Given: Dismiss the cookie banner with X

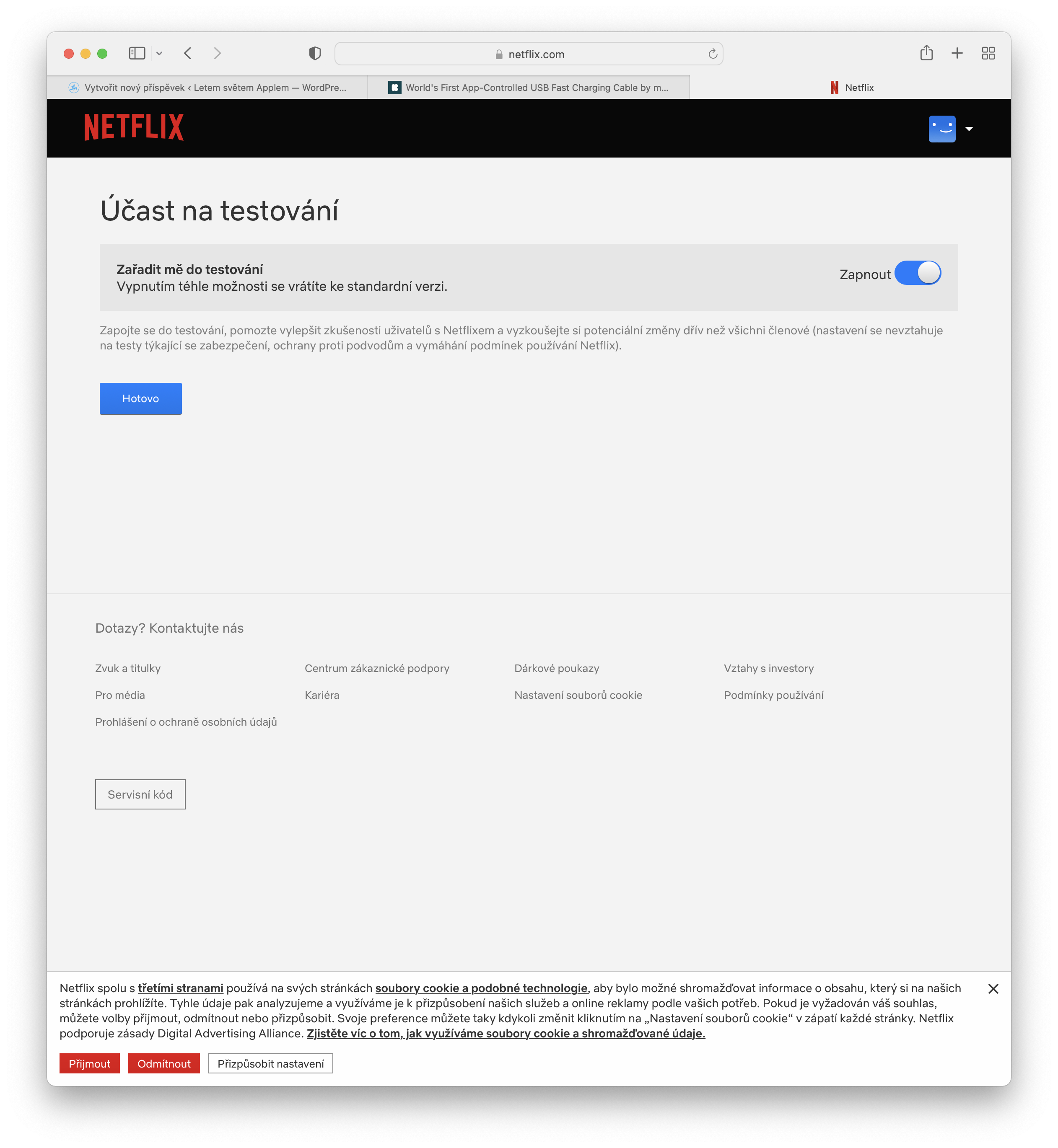Looking at the screenshot, I should [x=993, y=988].
